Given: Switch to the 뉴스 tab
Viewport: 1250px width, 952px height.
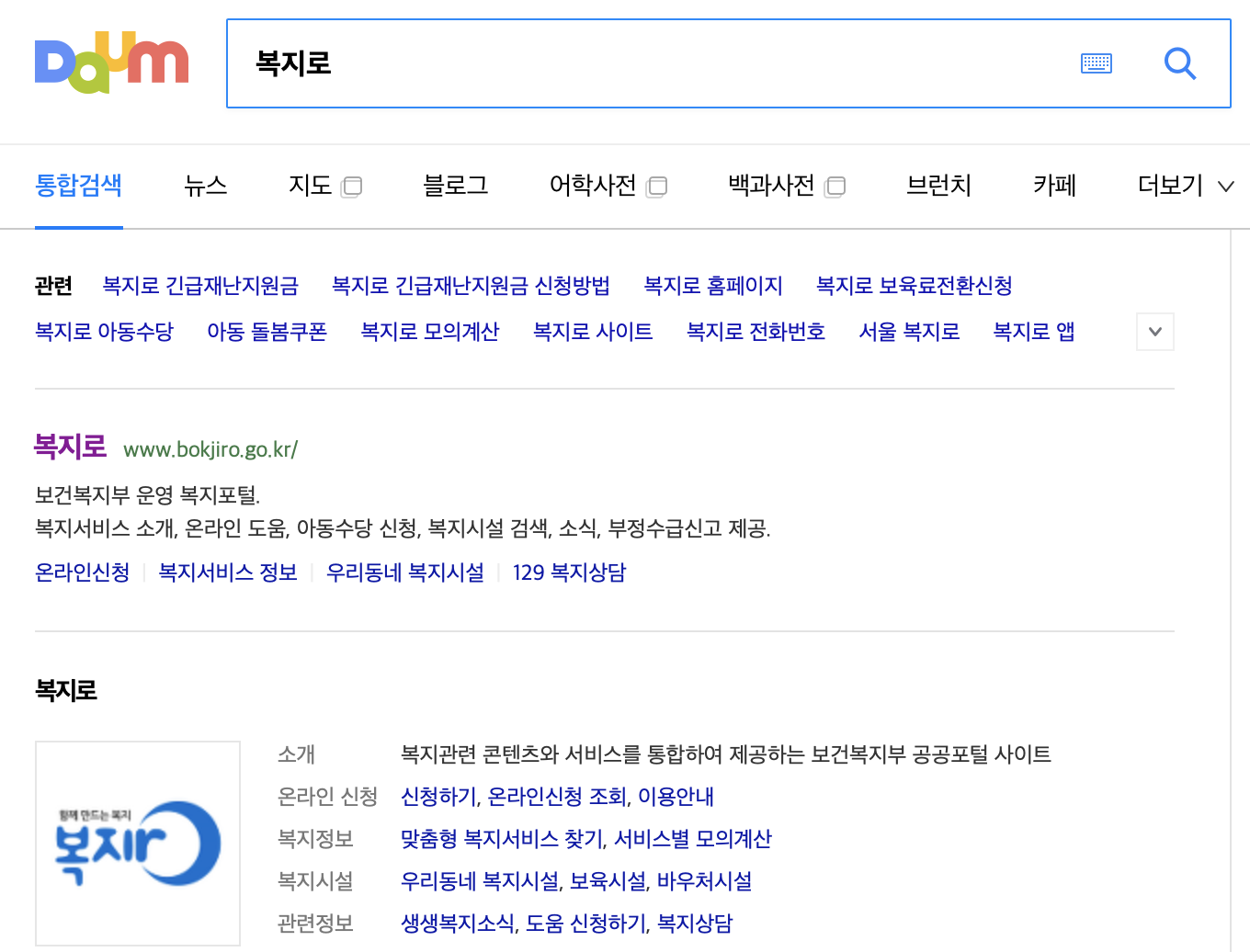Looking at the screenshot, I should [205, 186].
